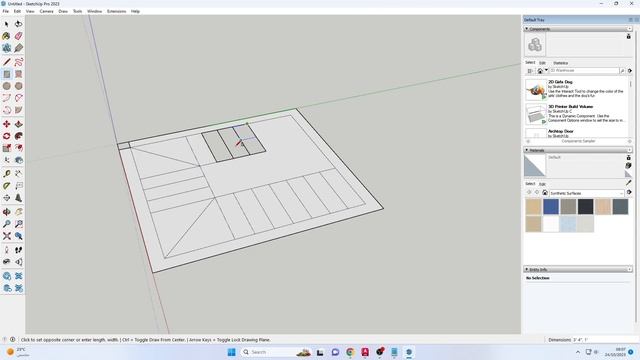The image size is (640, 360).
Task: Open components navigation dropdown arrow beside home icon
Action: point(546,71)
